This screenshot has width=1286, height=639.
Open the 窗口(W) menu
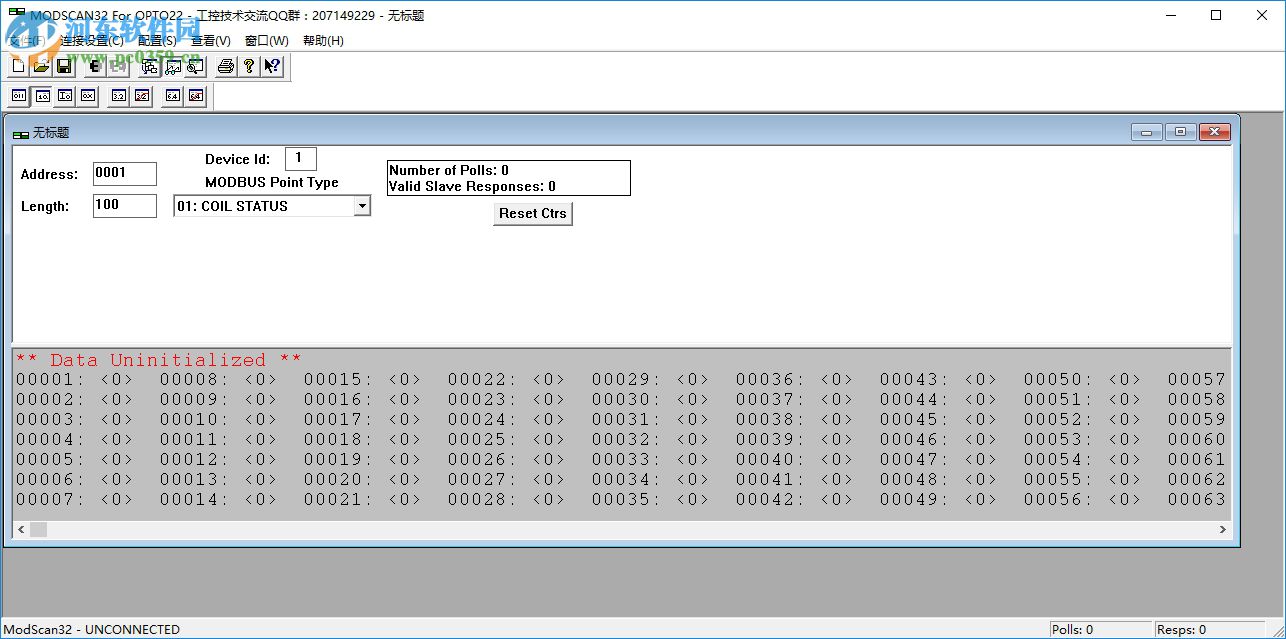(266, 41)
